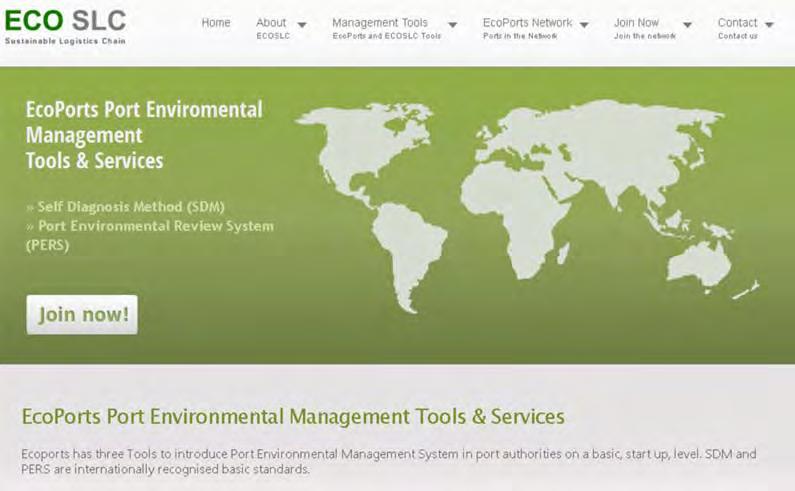Click the 'Sustainable Logistics Chain' tagline

(x=65, y=41)
